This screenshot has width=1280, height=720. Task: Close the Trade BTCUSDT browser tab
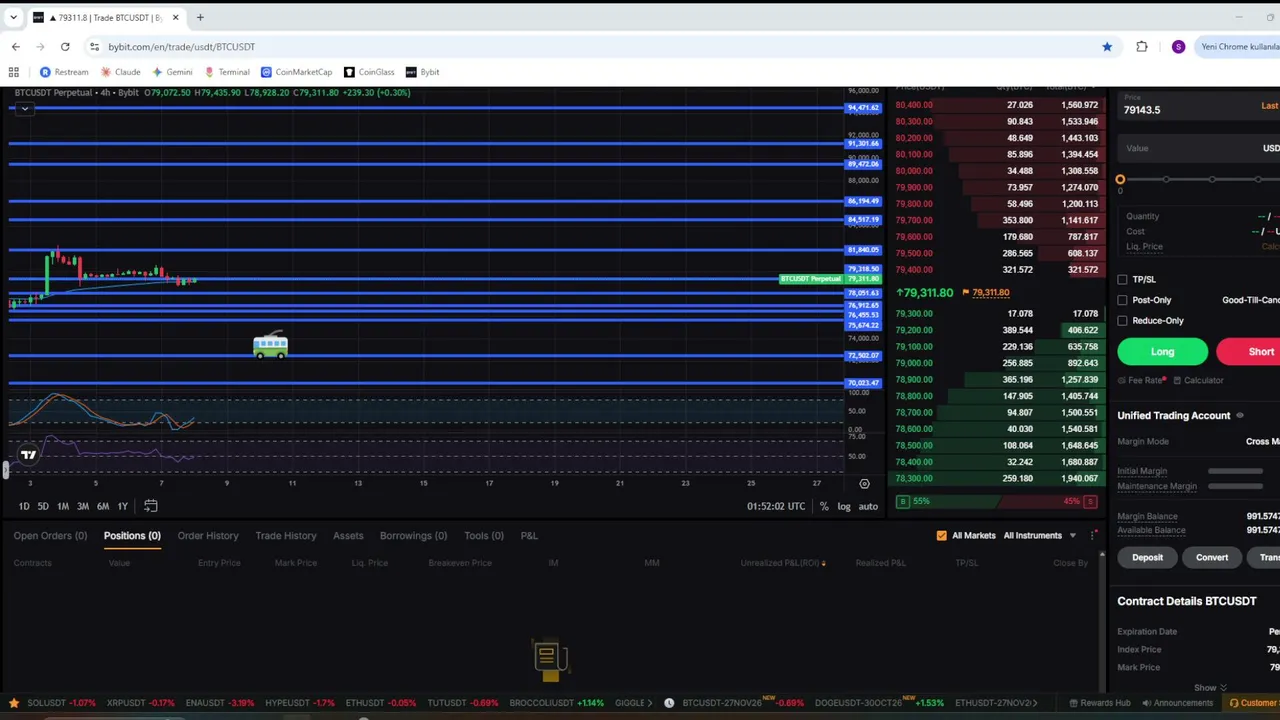pos(175,17)
